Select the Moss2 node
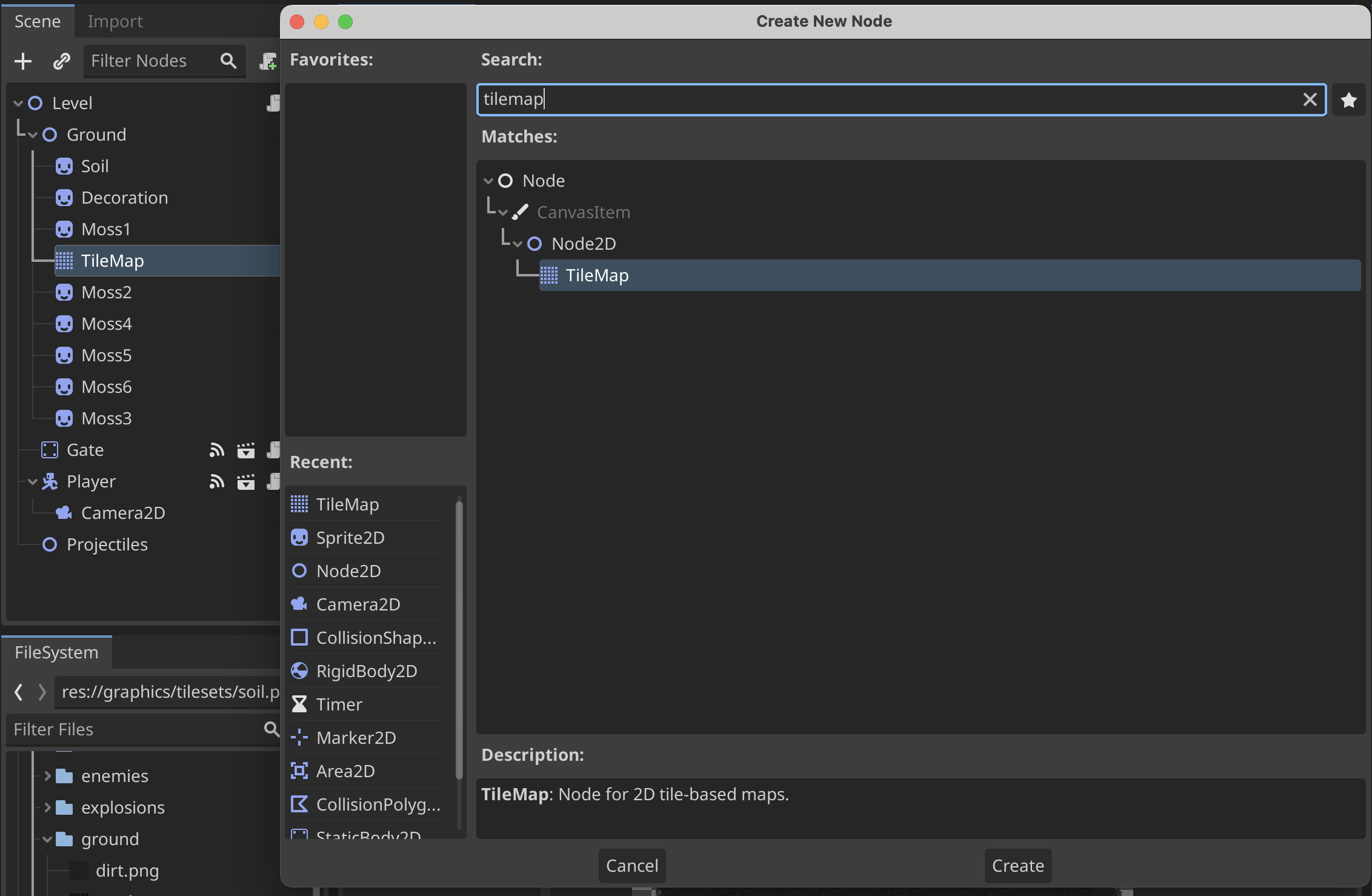Screen dimensions: 1372x896 point(106,292)
